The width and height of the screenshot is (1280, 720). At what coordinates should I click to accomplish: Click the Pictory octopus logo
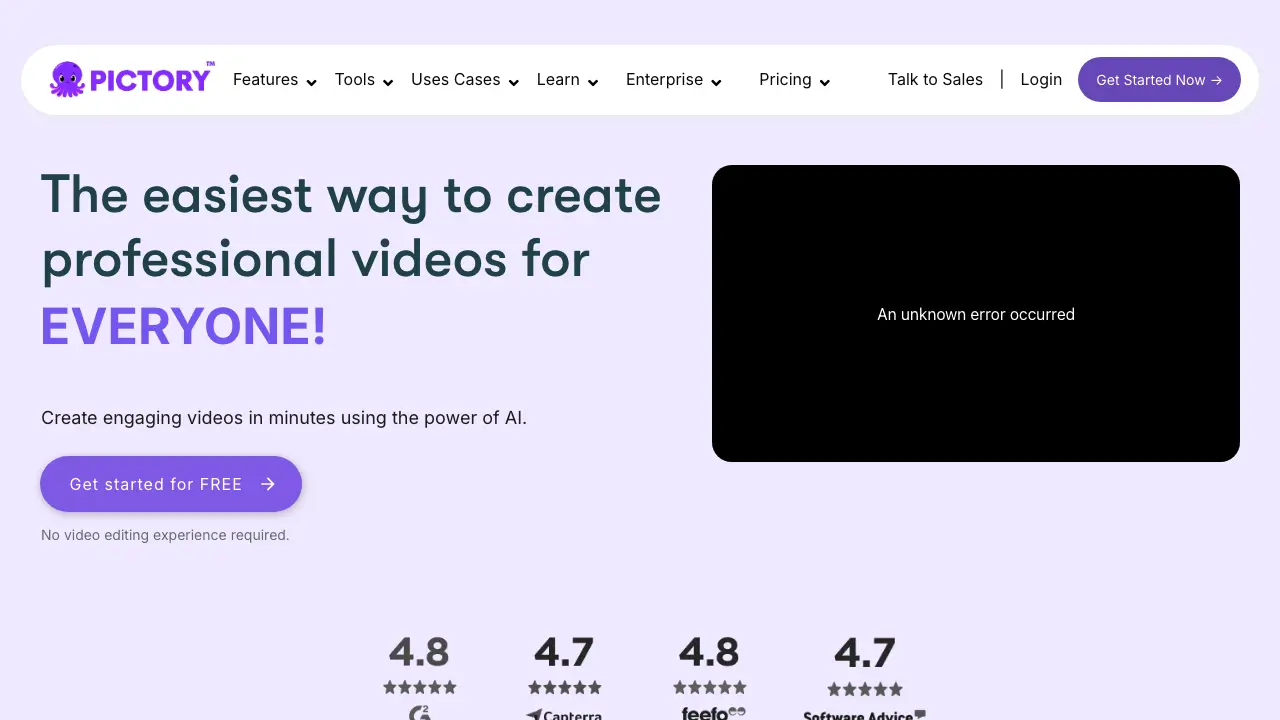tap(68, 79)
